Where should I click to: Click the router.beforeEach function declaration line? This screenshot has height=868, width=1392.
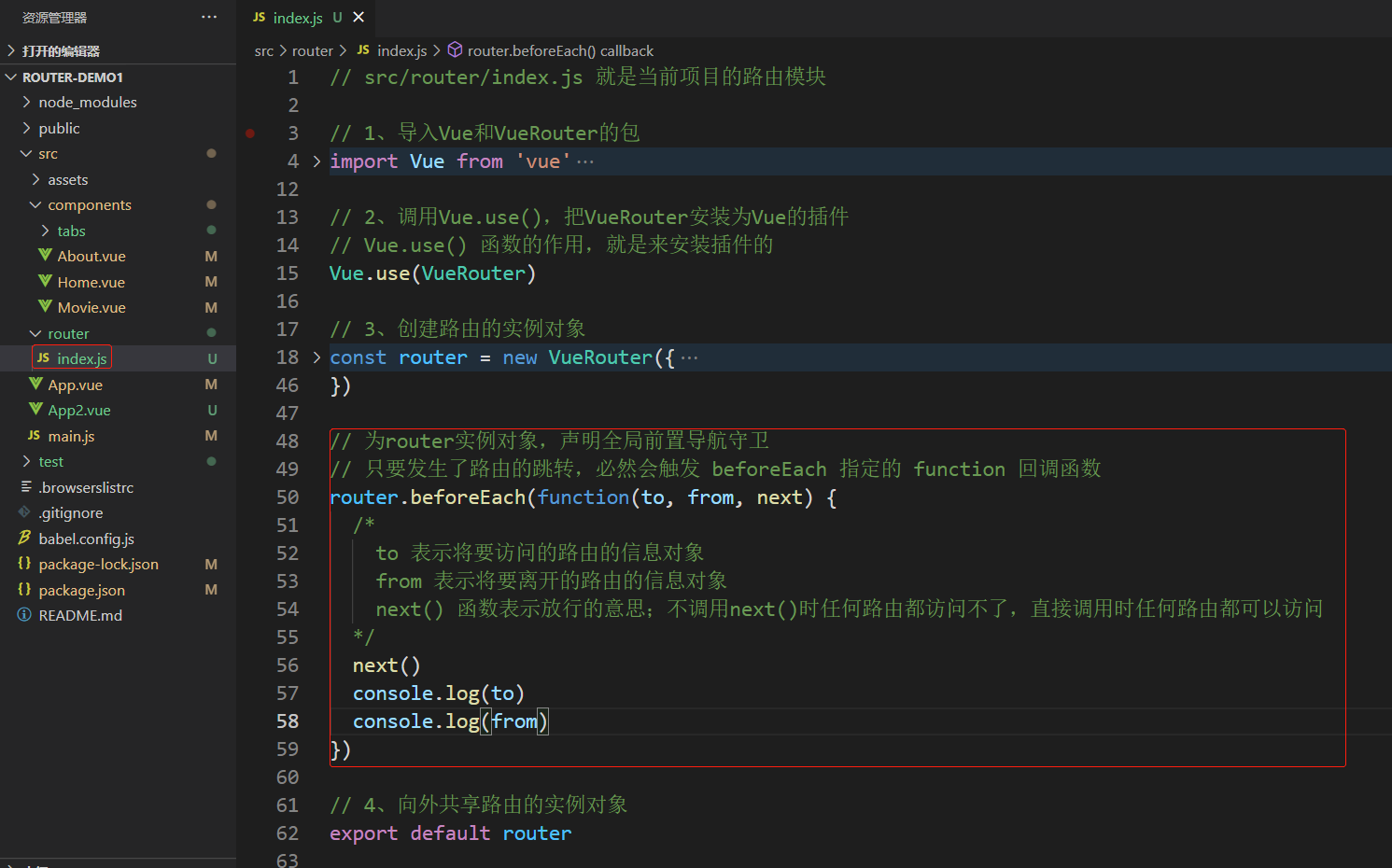point(583,497)
